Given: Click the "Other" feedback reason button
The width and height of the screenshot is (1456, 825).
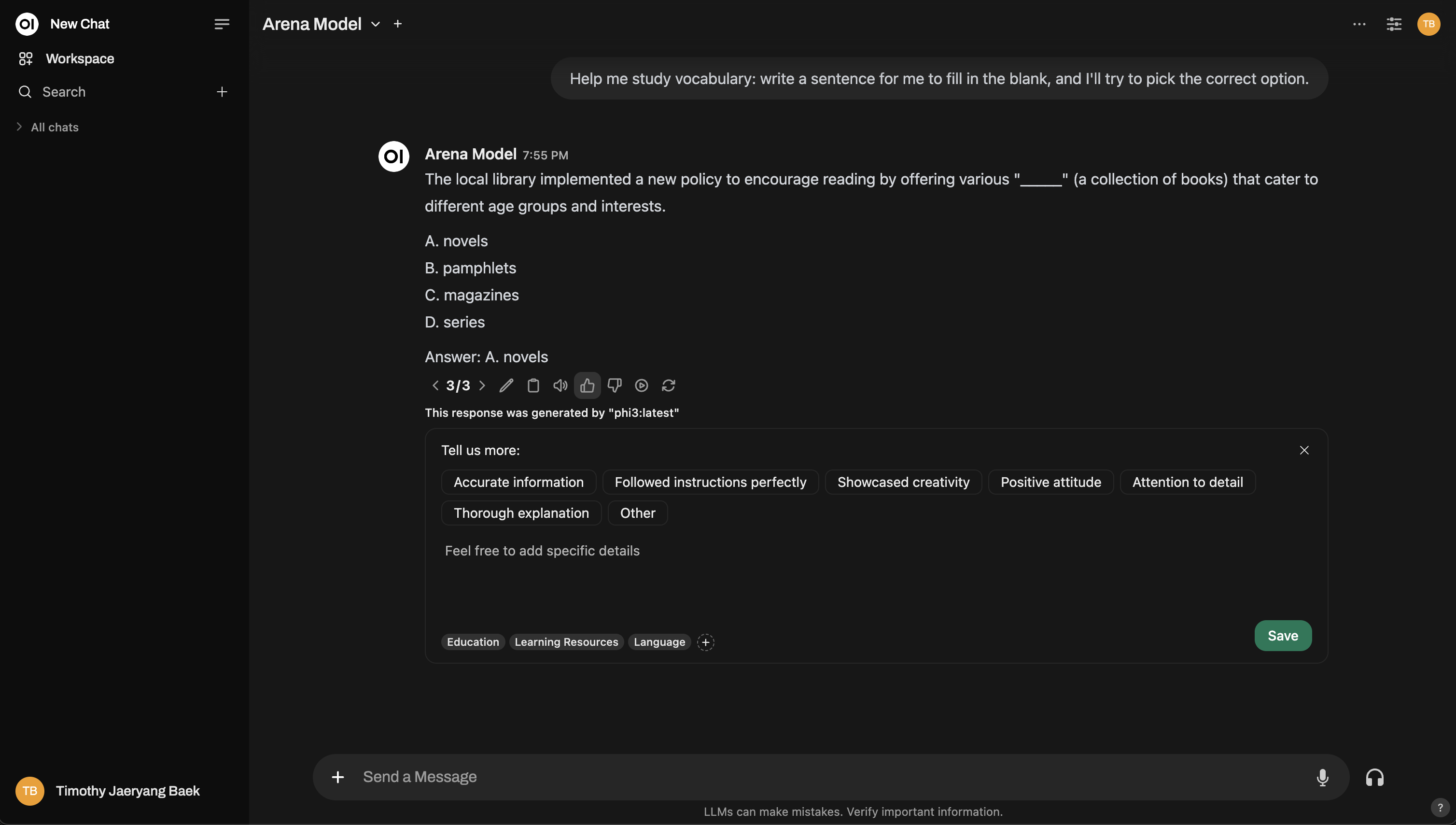Looking at the screenshot, I should click(637, 513).
